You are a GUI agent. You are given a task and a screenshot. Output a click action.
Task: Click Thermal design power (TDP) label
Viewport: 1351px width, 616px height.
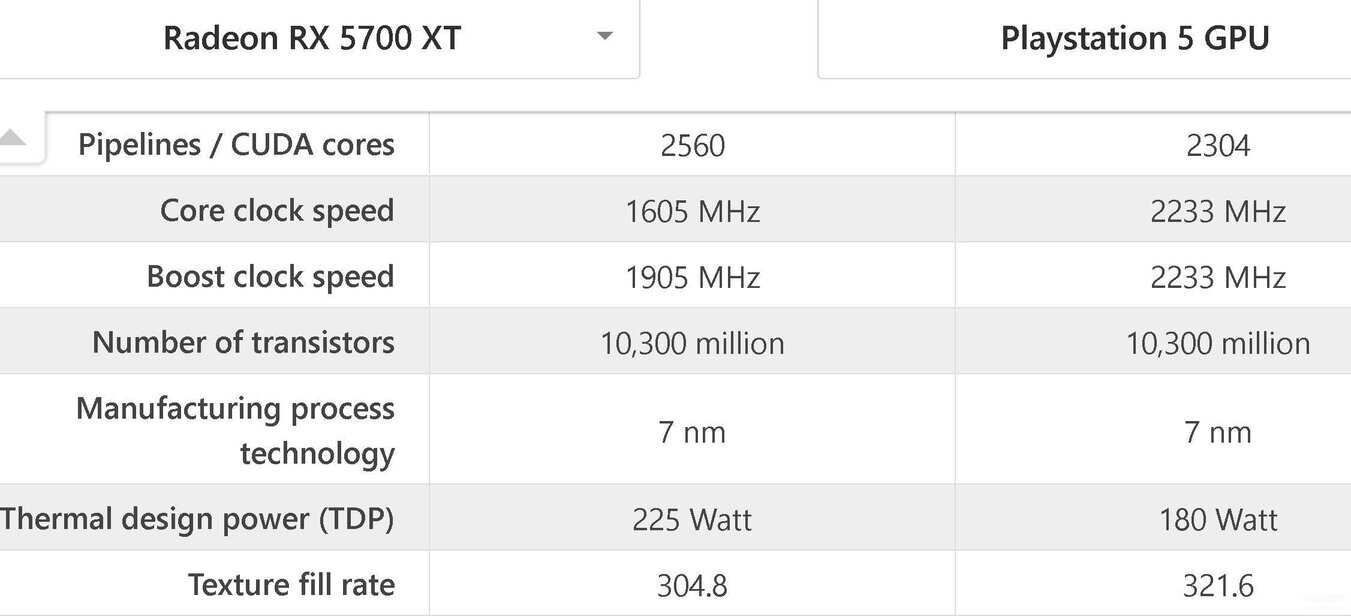197,519
